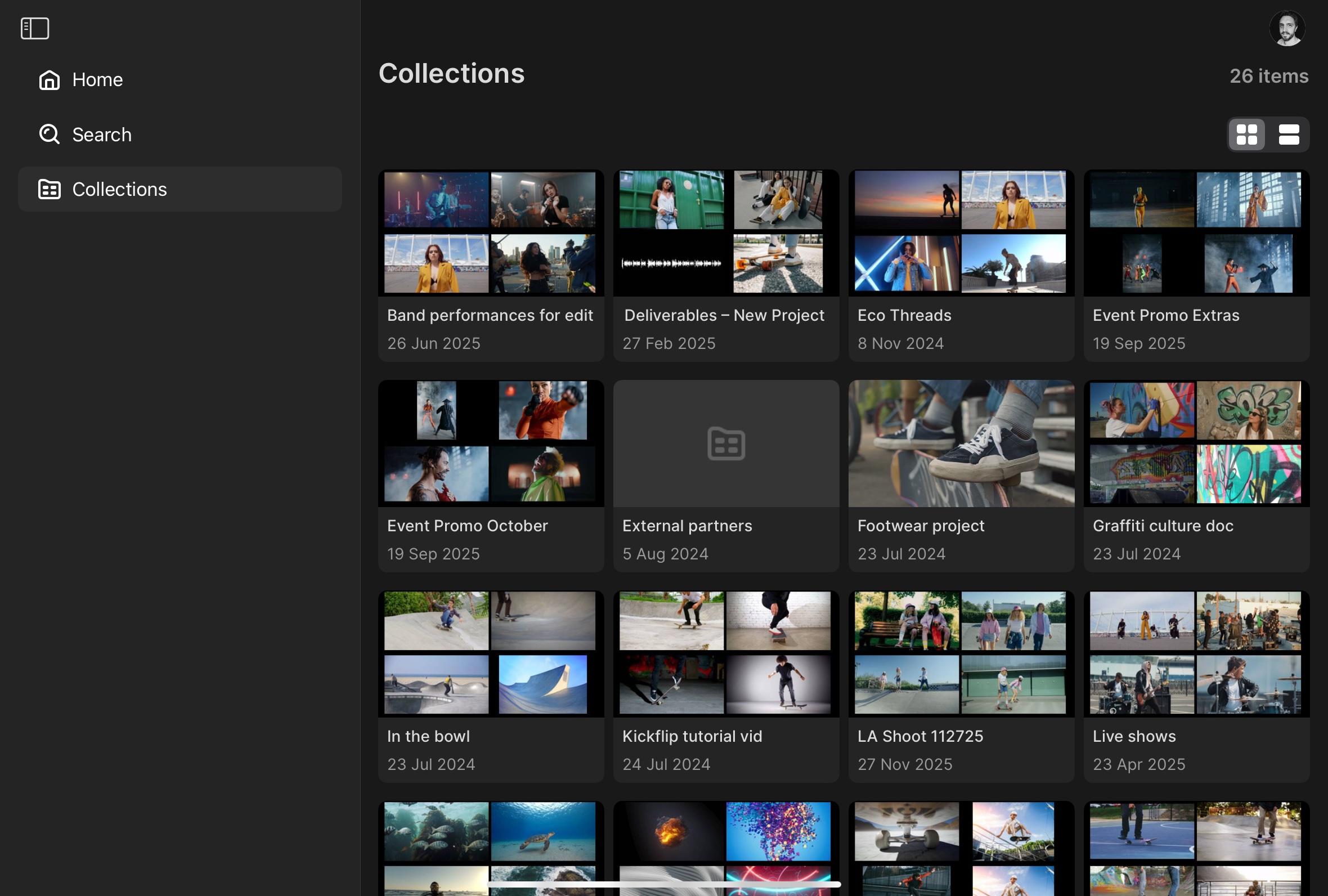Open the user profile avatar
Screen dimensions: 1328x896
(1286, 28)
